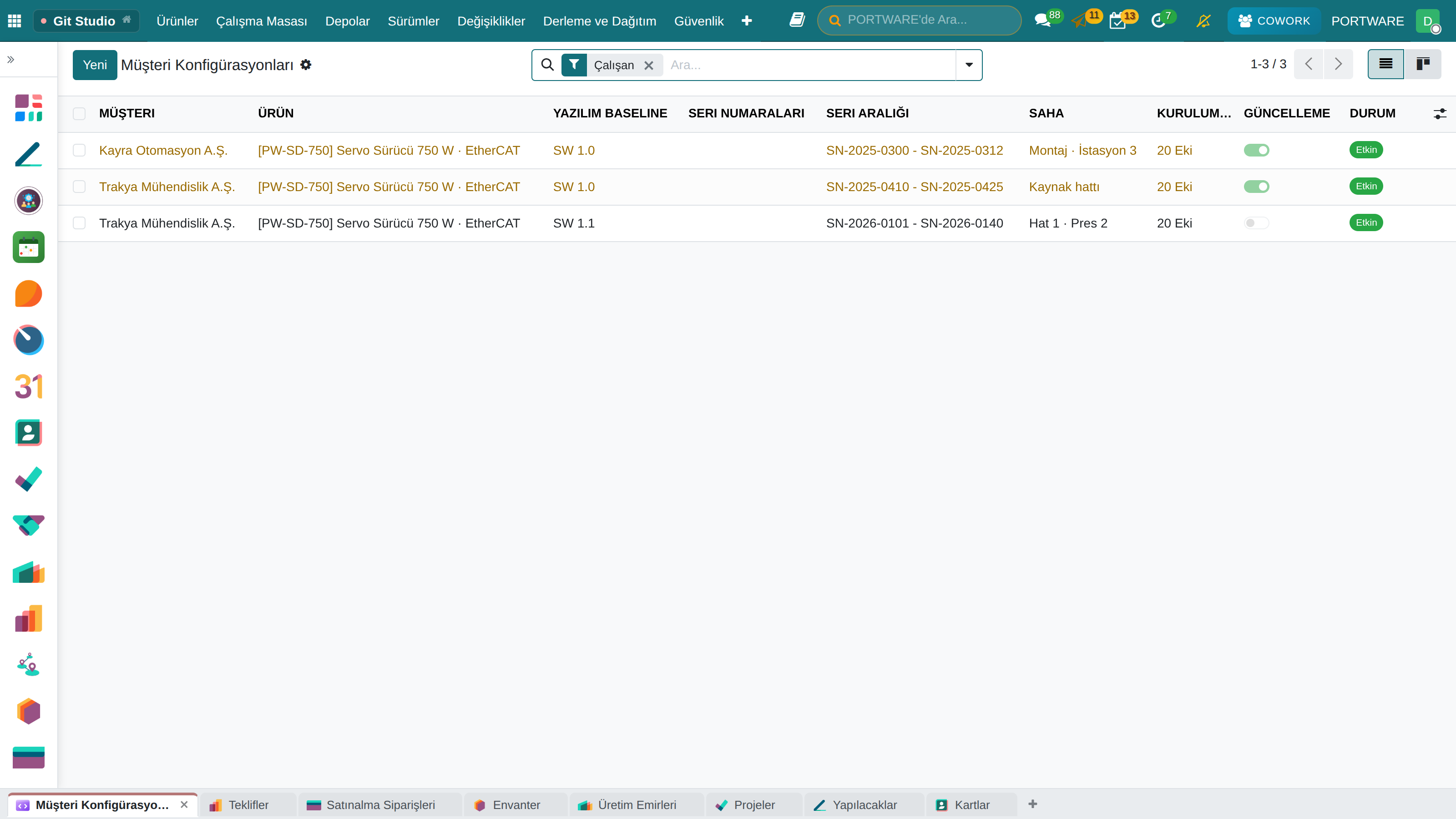The image size is (1456, 819).
Task: Toggle Güncelleme switch for Kaynak hattı row
Action: click(1256, 187)
